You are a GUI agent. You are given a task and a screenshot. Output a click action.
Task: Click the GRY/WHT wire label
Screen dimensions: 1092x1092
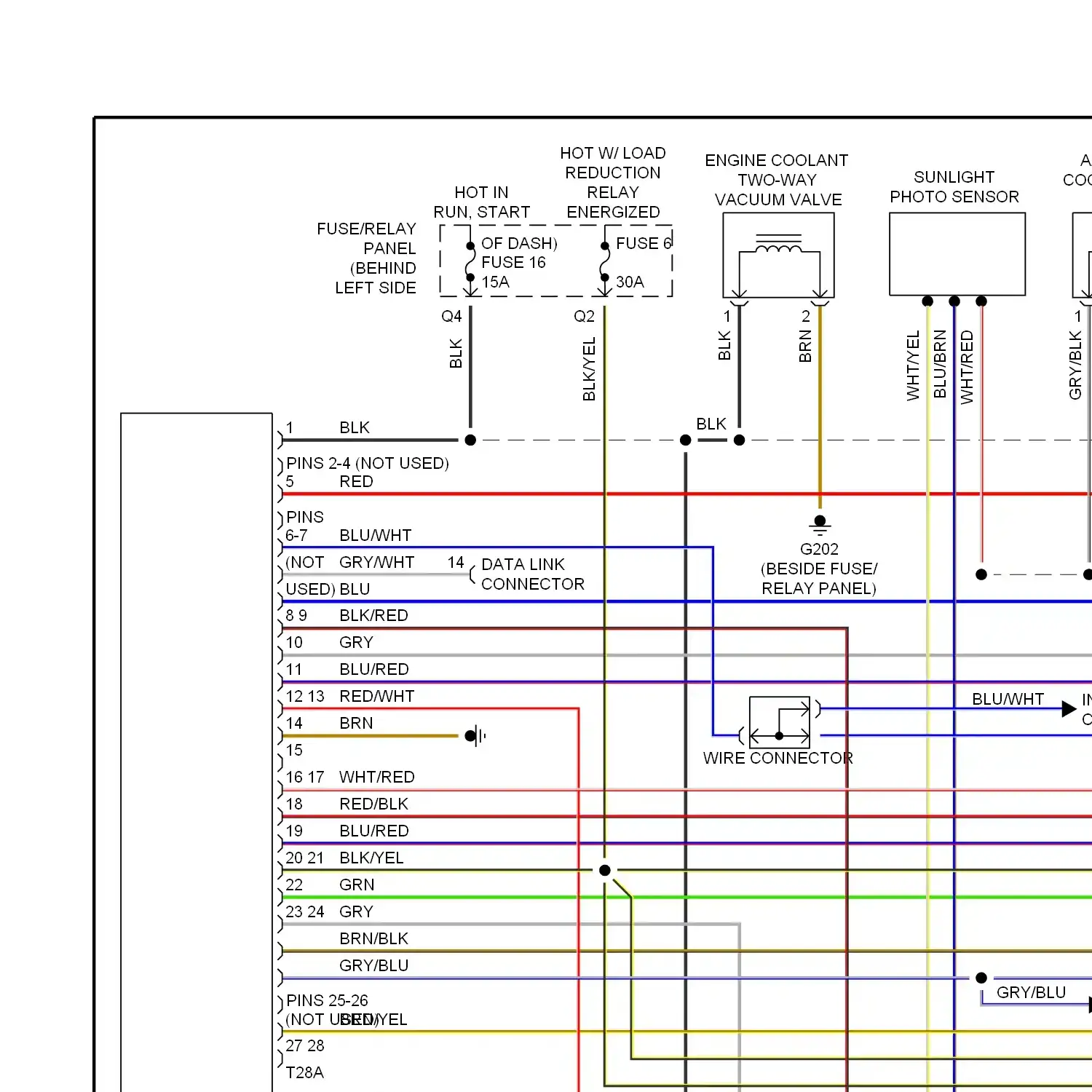tap(377, 562)
